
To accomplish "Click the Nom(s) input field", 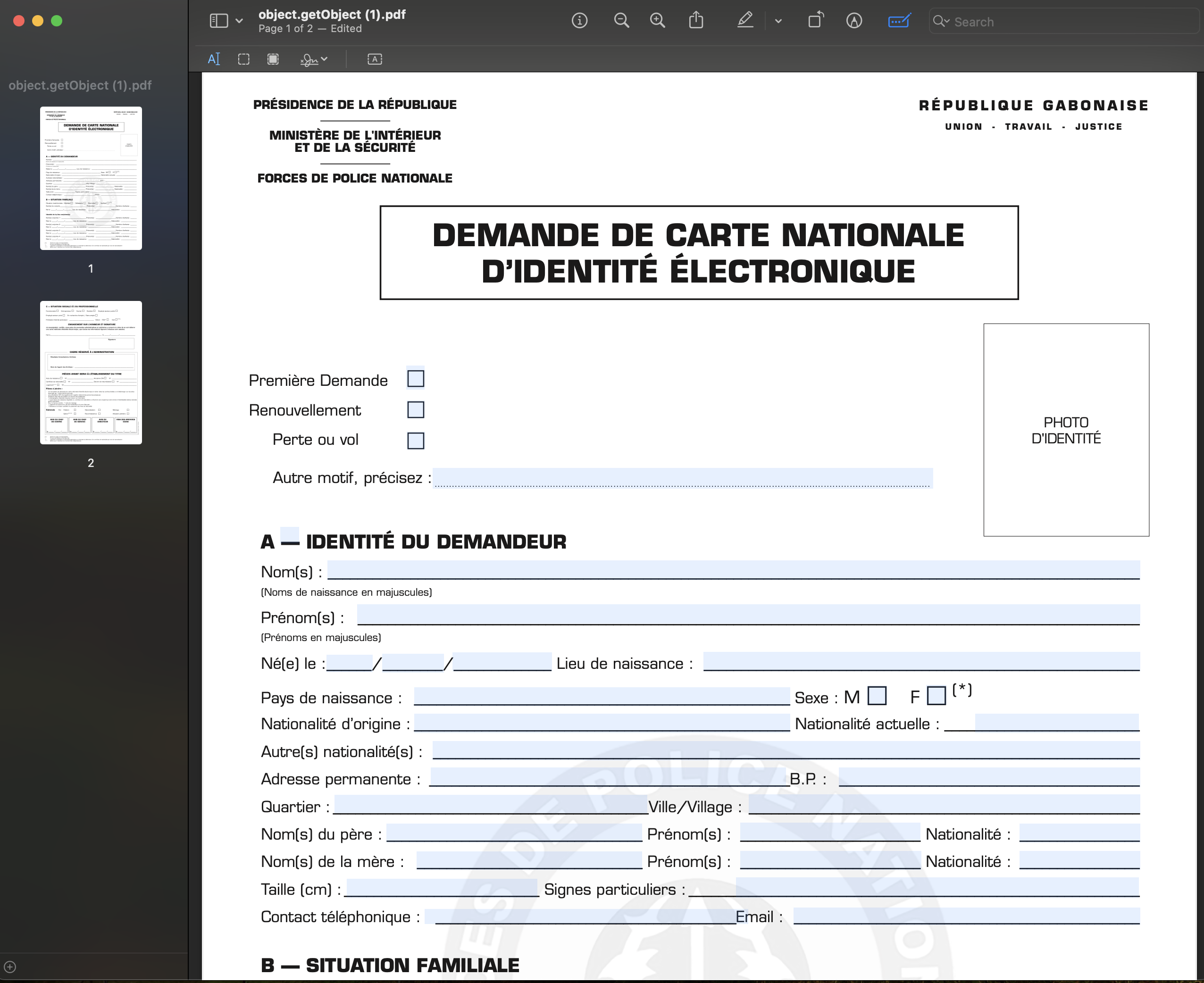I will pyautogui.click(x=734, y=570).
